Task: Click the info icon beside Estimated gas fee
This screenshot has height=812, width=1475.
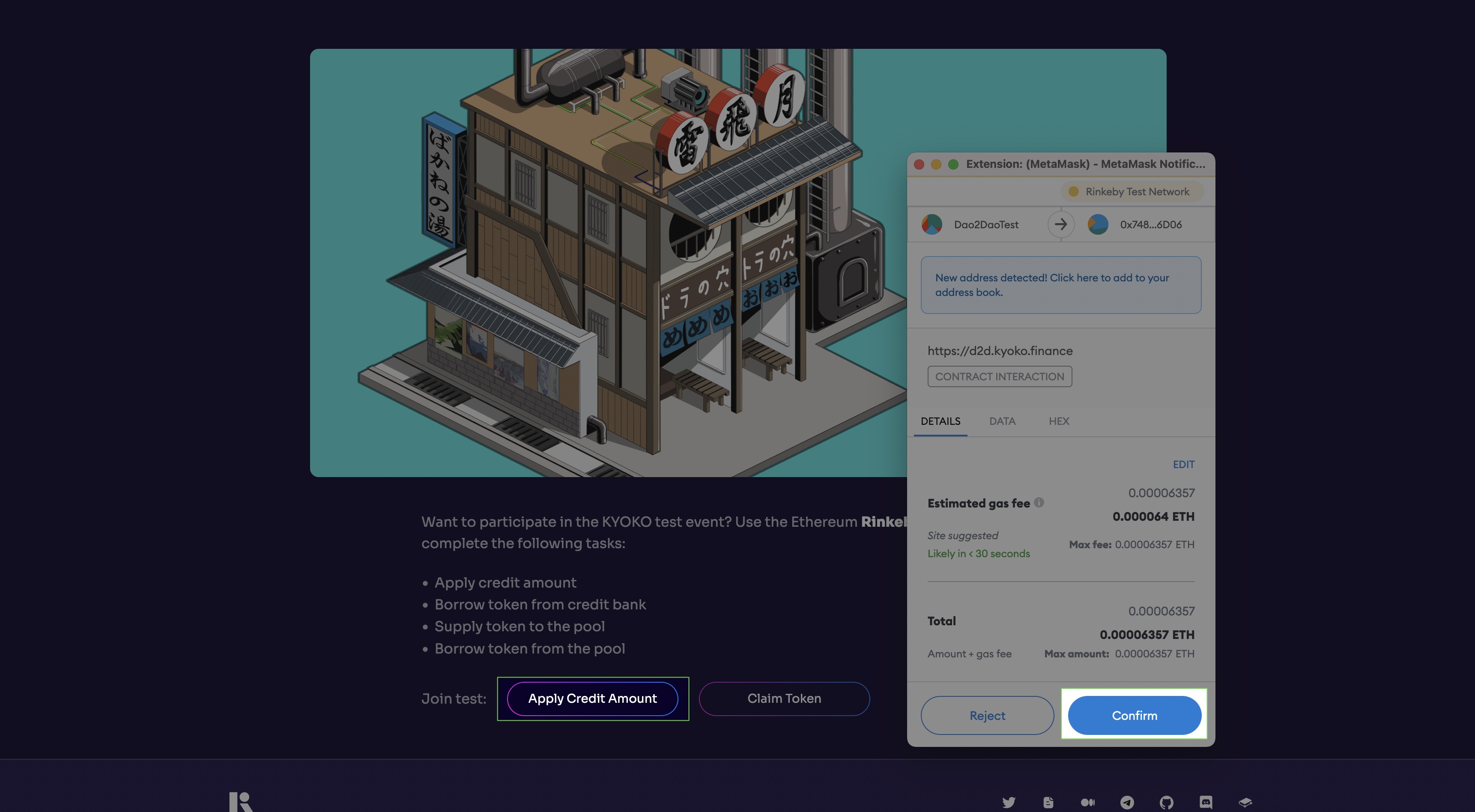Action: click(x=1039, y=502)
